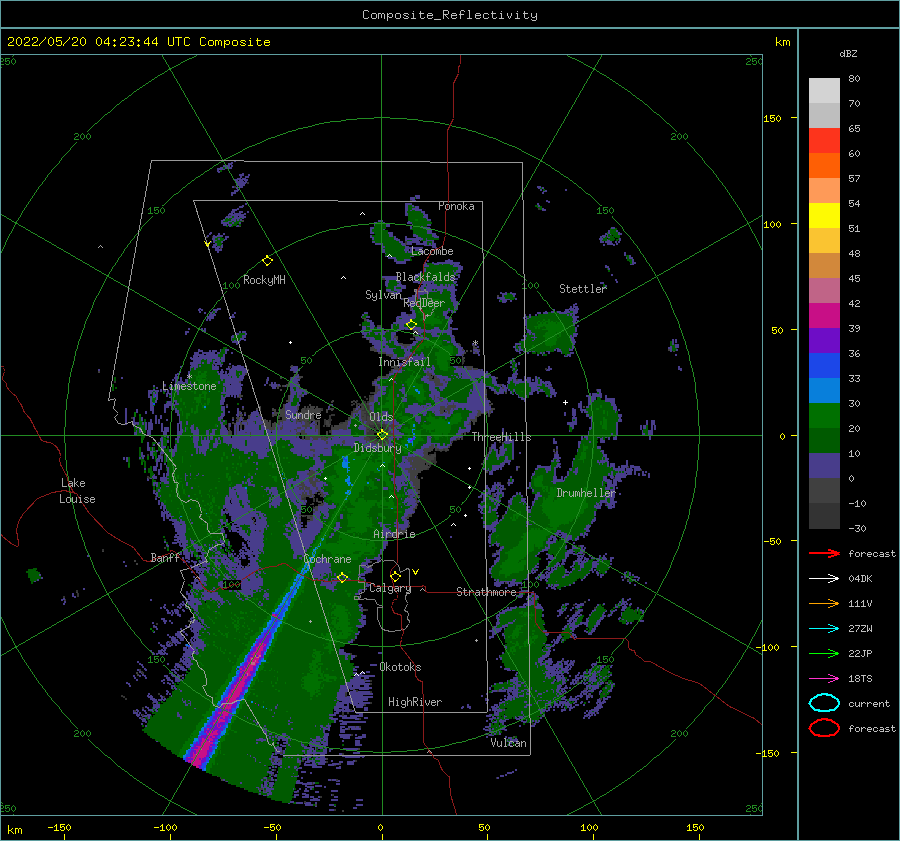Screen dimensions: 900x841
Task: Click the light blue 30-33 dBZ swatch
Action: pyautogui.click(x=824, y=390)
